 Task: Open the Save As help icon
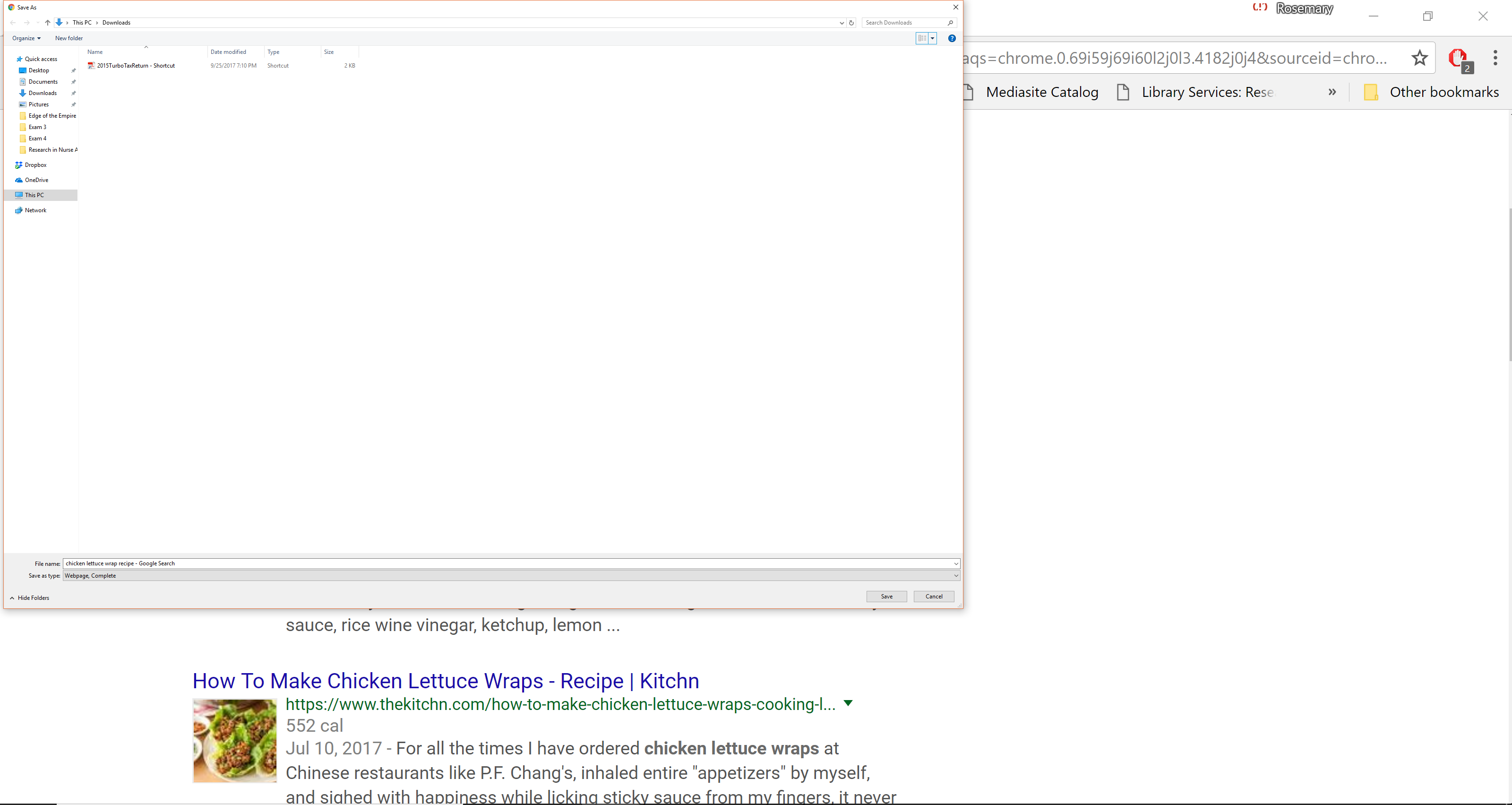tap(952, 38)
